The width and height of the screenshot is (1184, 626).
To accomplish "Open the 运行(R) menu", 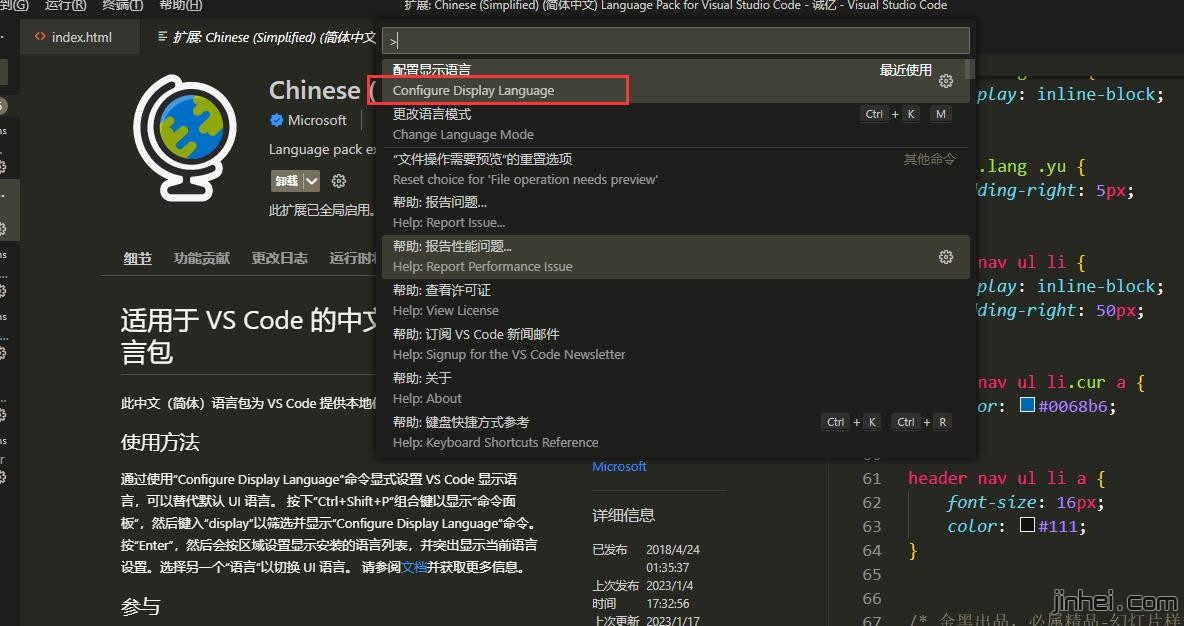I will tap(66, 5).
